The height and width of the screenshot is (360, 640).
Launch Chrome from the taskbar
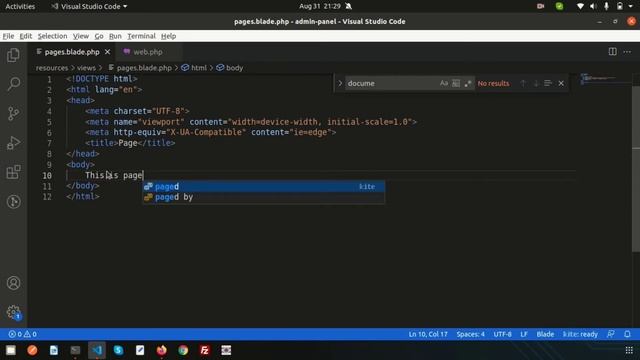pyautogui.click(x=183, y=350)
